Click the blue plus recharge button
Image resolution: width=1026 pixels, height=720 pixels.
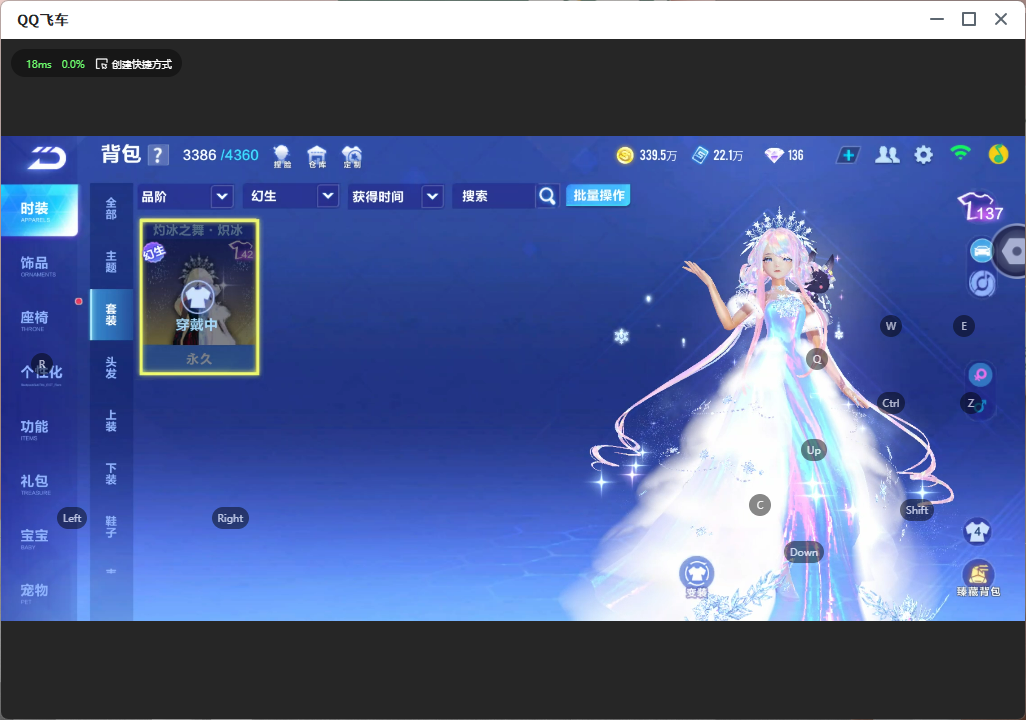(x=848, y=155)
